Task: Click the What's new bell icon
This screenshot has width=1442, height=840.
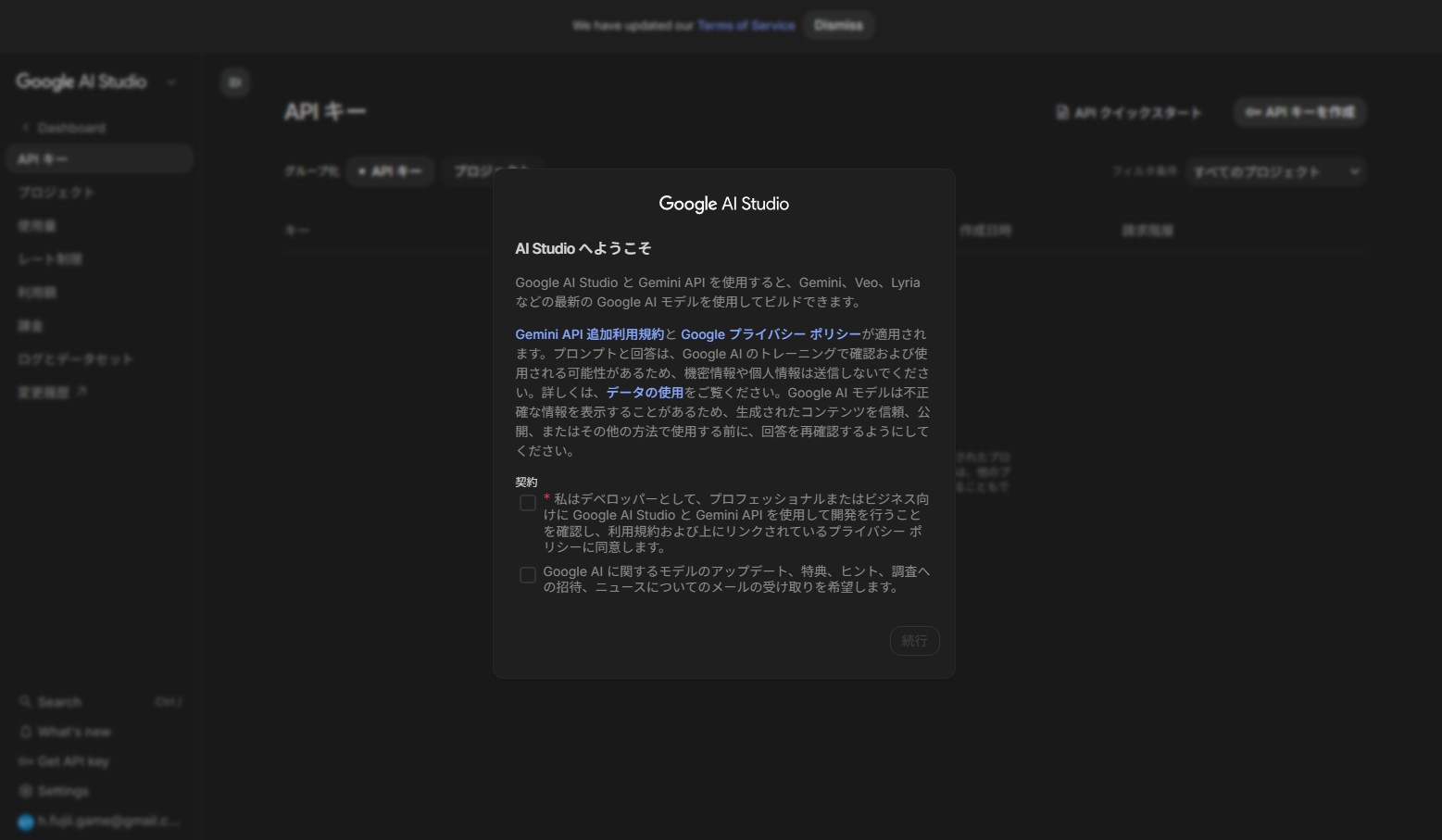Action: tap(26, 731)
